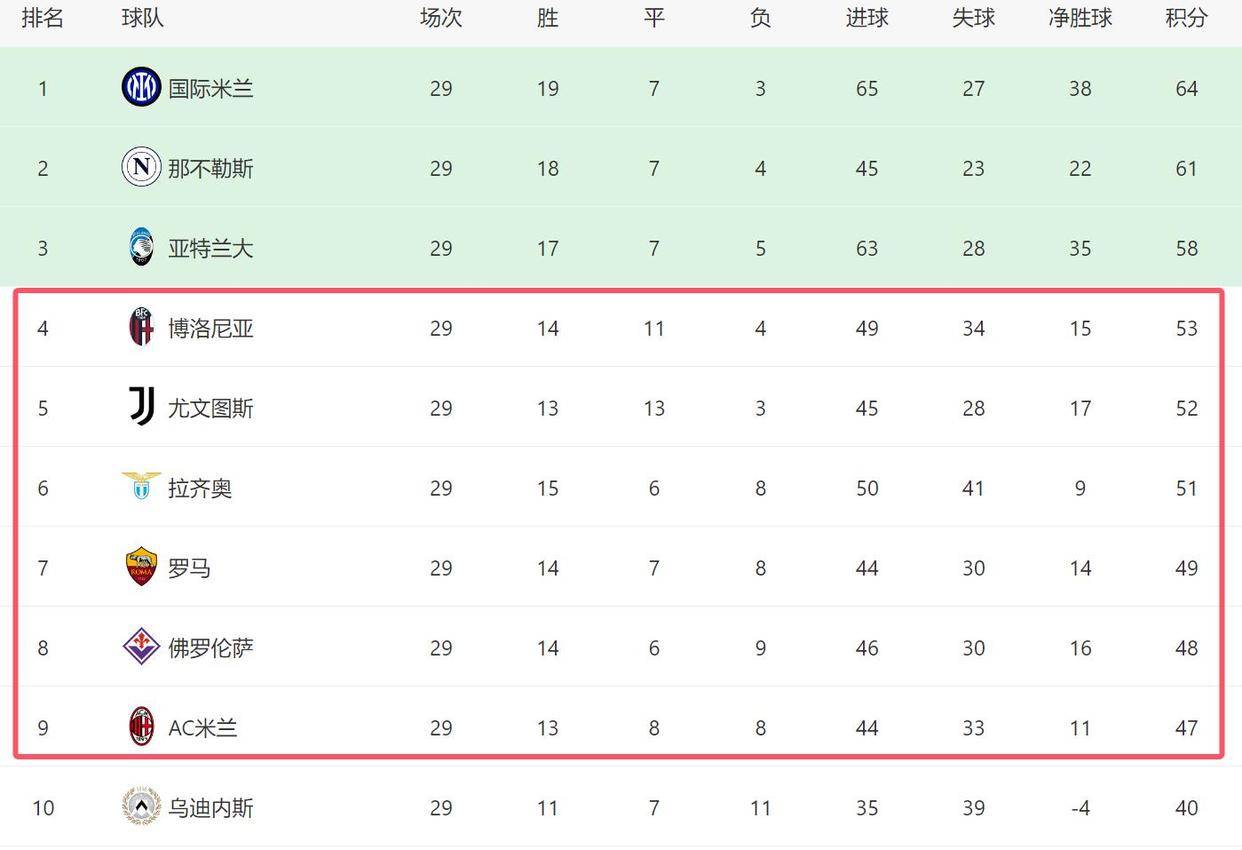Click the Fiorentina club crest
The height and width of the screenshot is (850, 1242).
[141, 647]
